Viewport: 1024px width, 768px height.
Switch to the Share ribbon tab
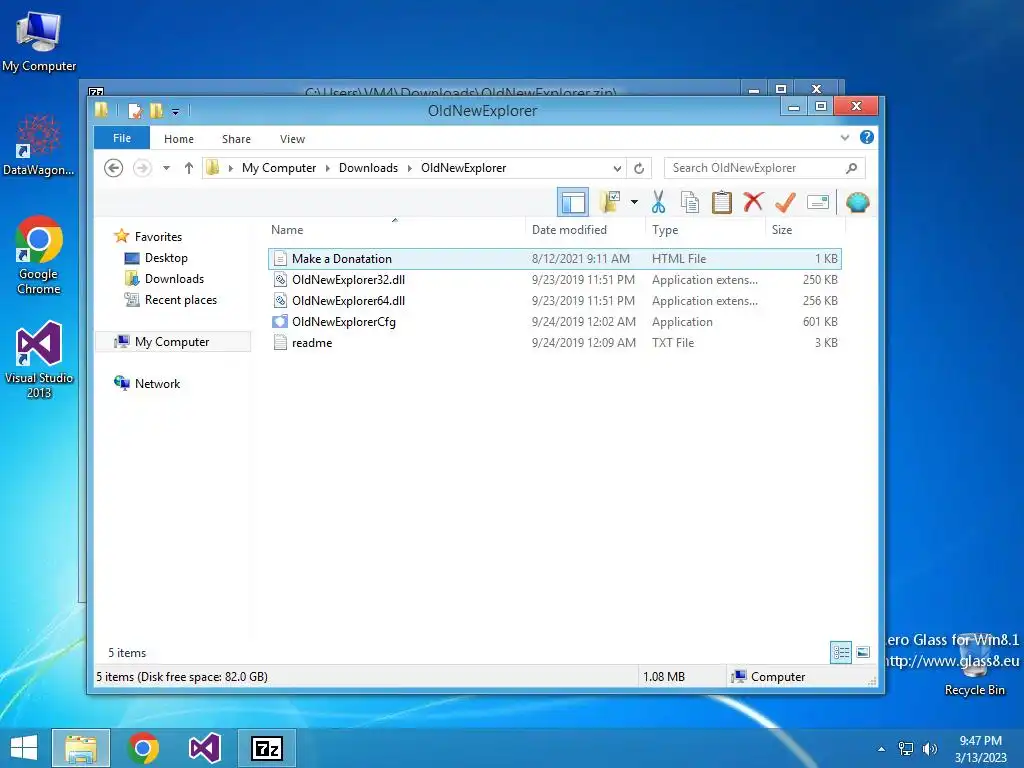(x=236, y=139)
